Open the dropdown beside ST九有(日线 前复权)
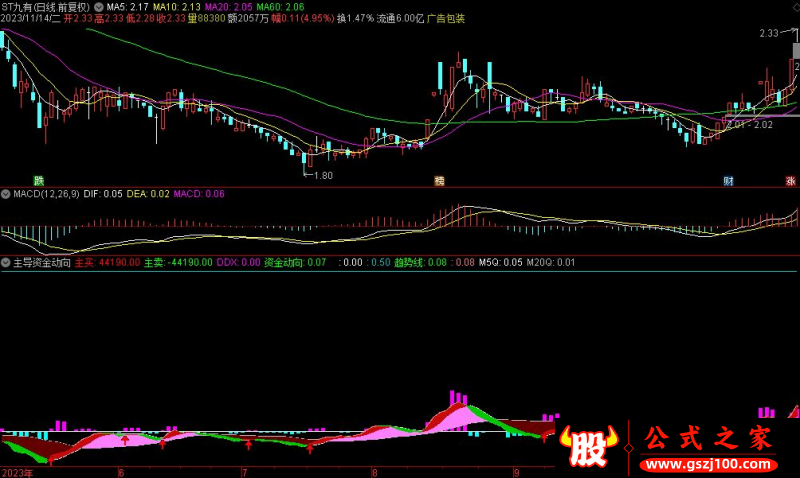The width and height of the screenshot is (800, 478). pyautogui.click(x=98, y=7)
